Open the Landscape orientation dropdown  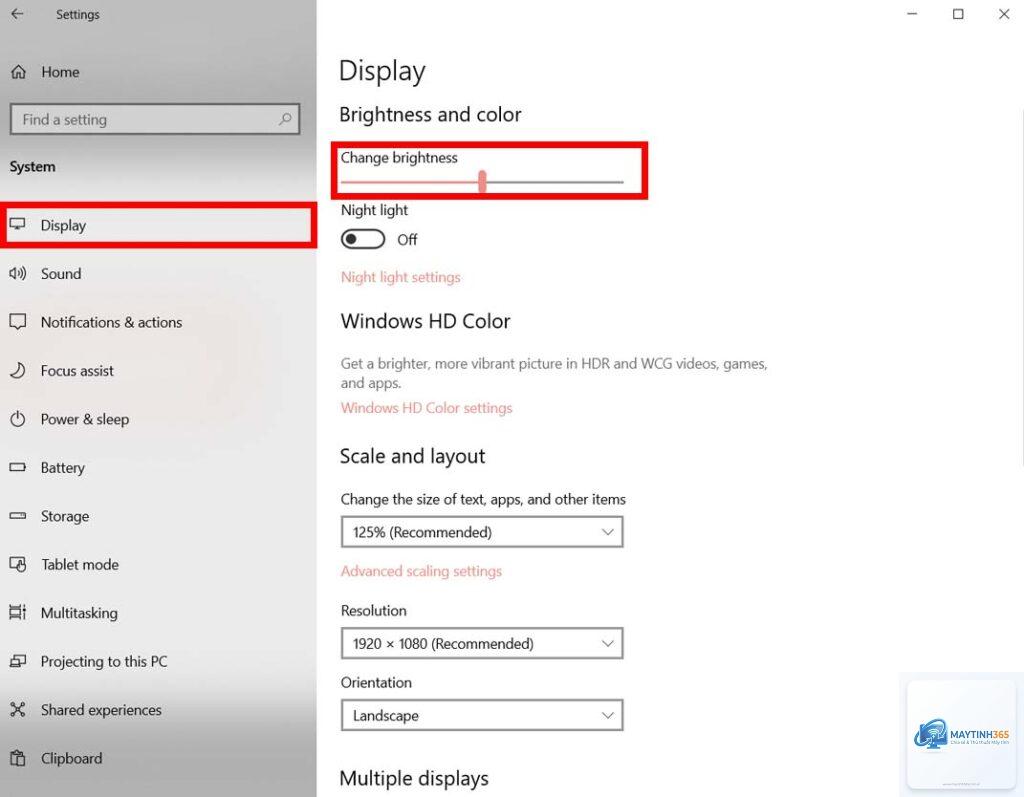coord(482,715)
